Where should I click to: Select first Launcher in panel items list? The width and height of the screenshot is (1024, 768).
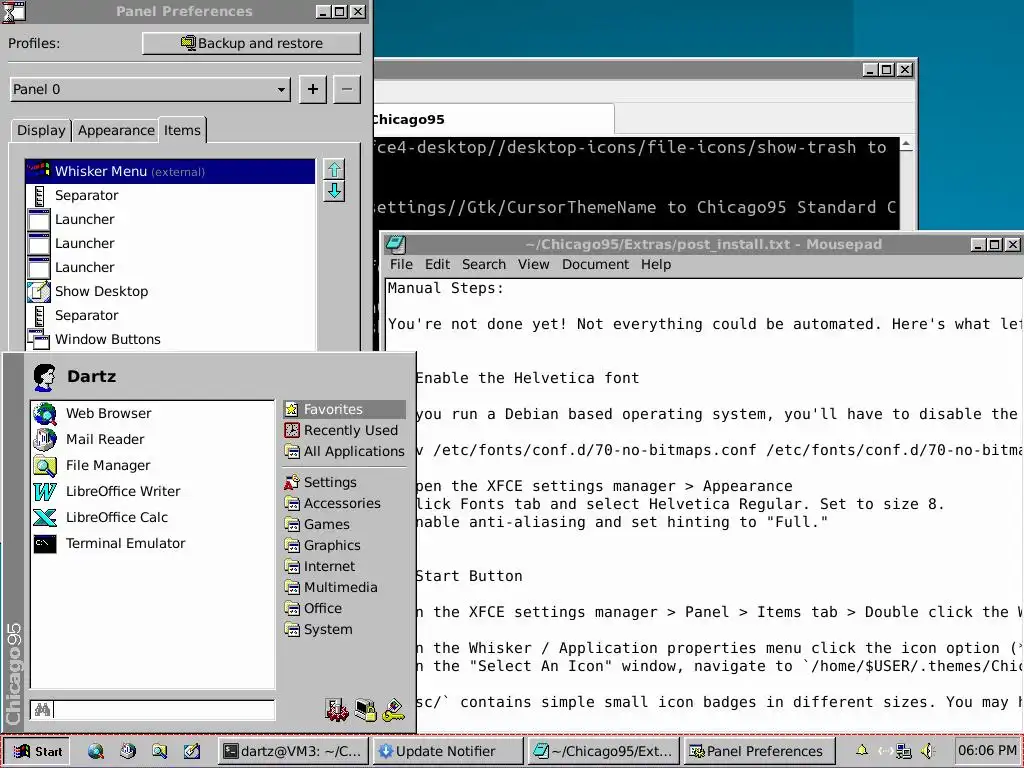[170, 219]
